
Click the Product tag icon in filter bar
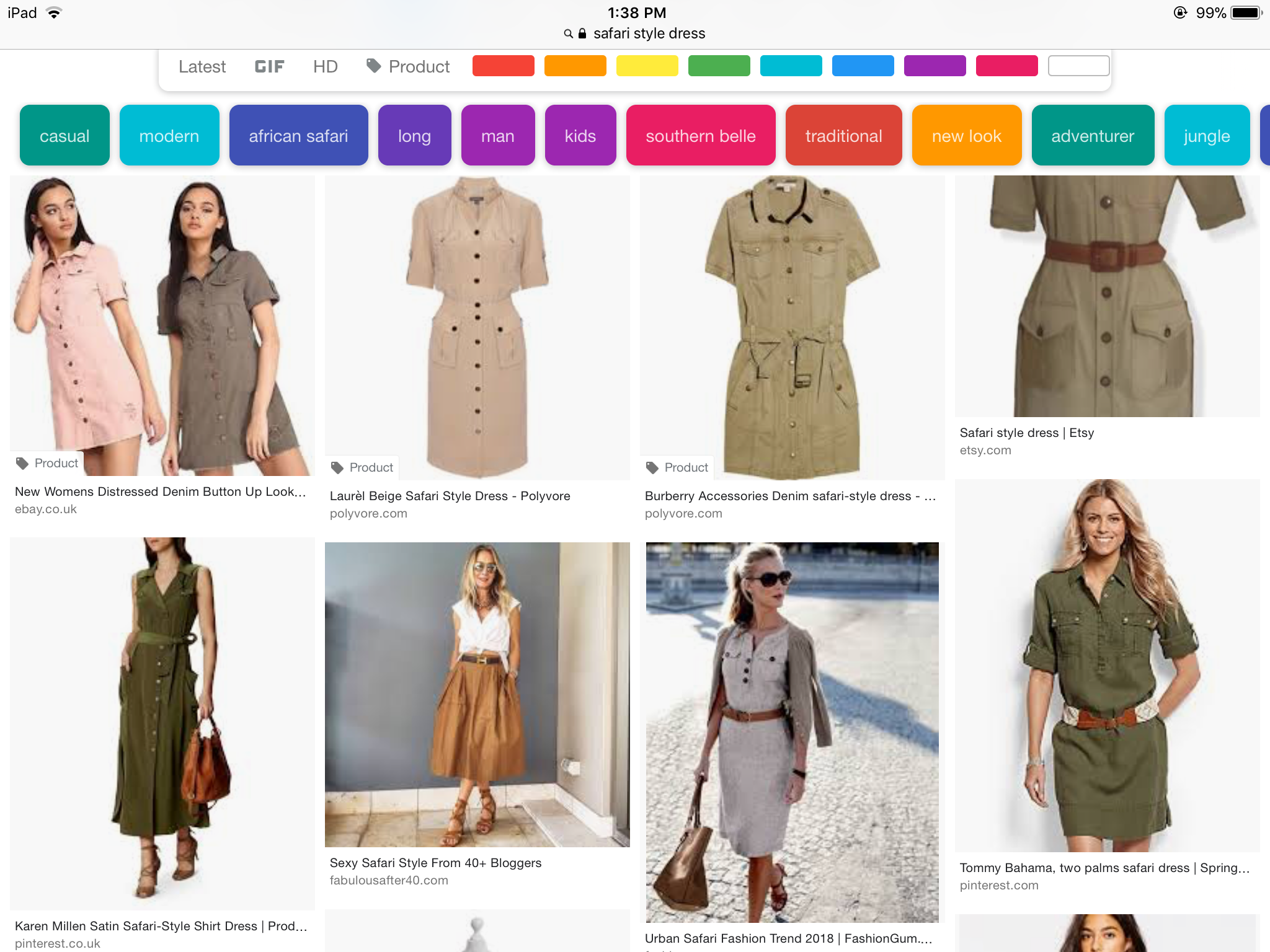tap(373, 66)
